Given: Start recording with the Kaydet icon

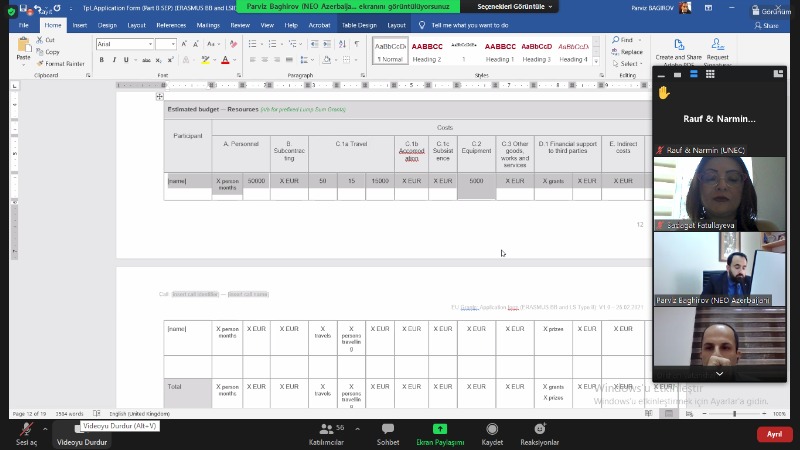Looking at the screenshot, I should coord(492,433).
